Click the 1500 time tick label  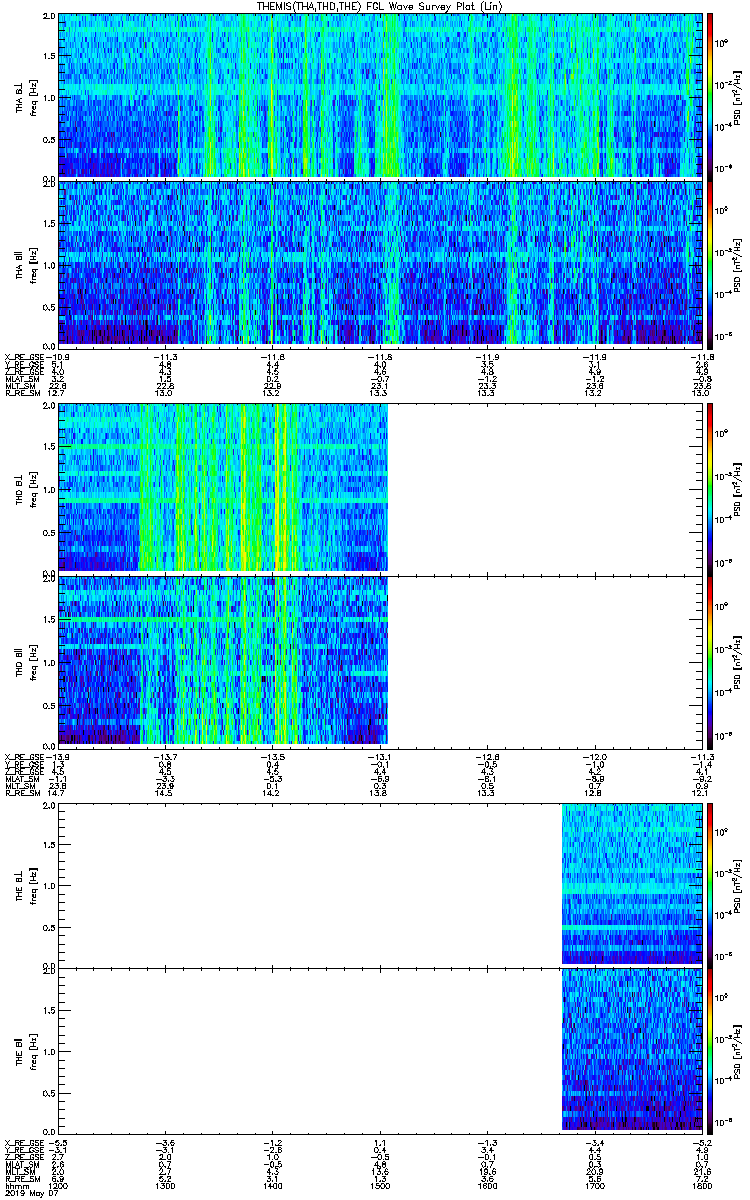379,1186
